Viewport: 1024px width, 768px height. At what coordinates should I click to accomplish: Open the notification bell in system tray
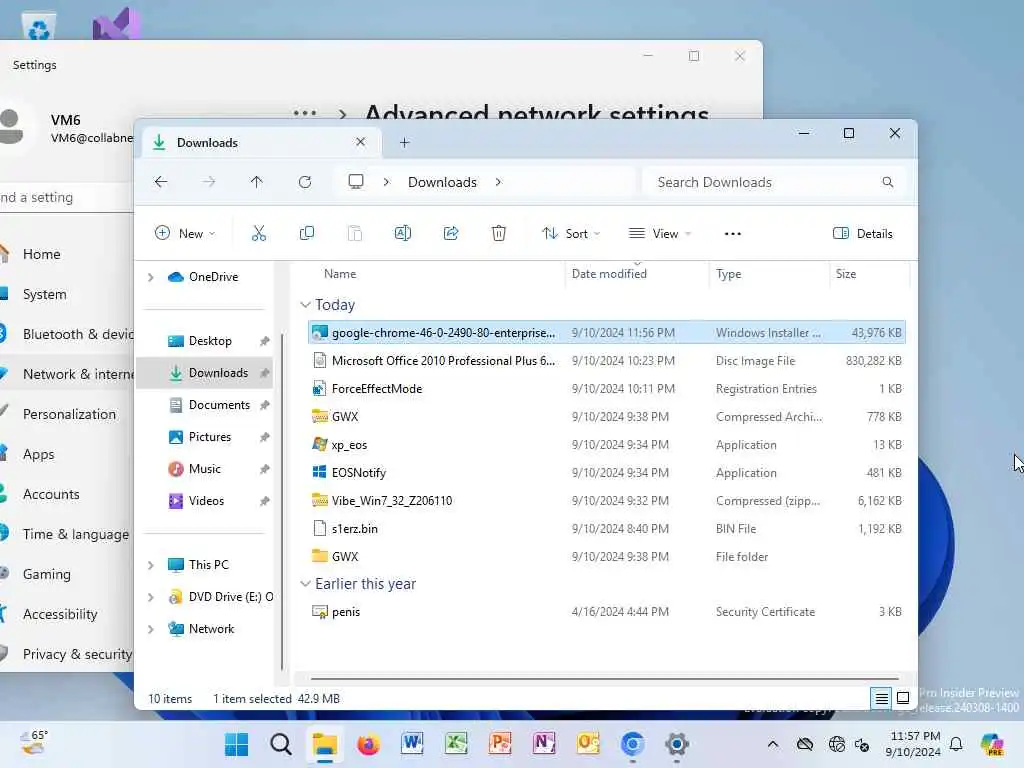pos(956,744)
